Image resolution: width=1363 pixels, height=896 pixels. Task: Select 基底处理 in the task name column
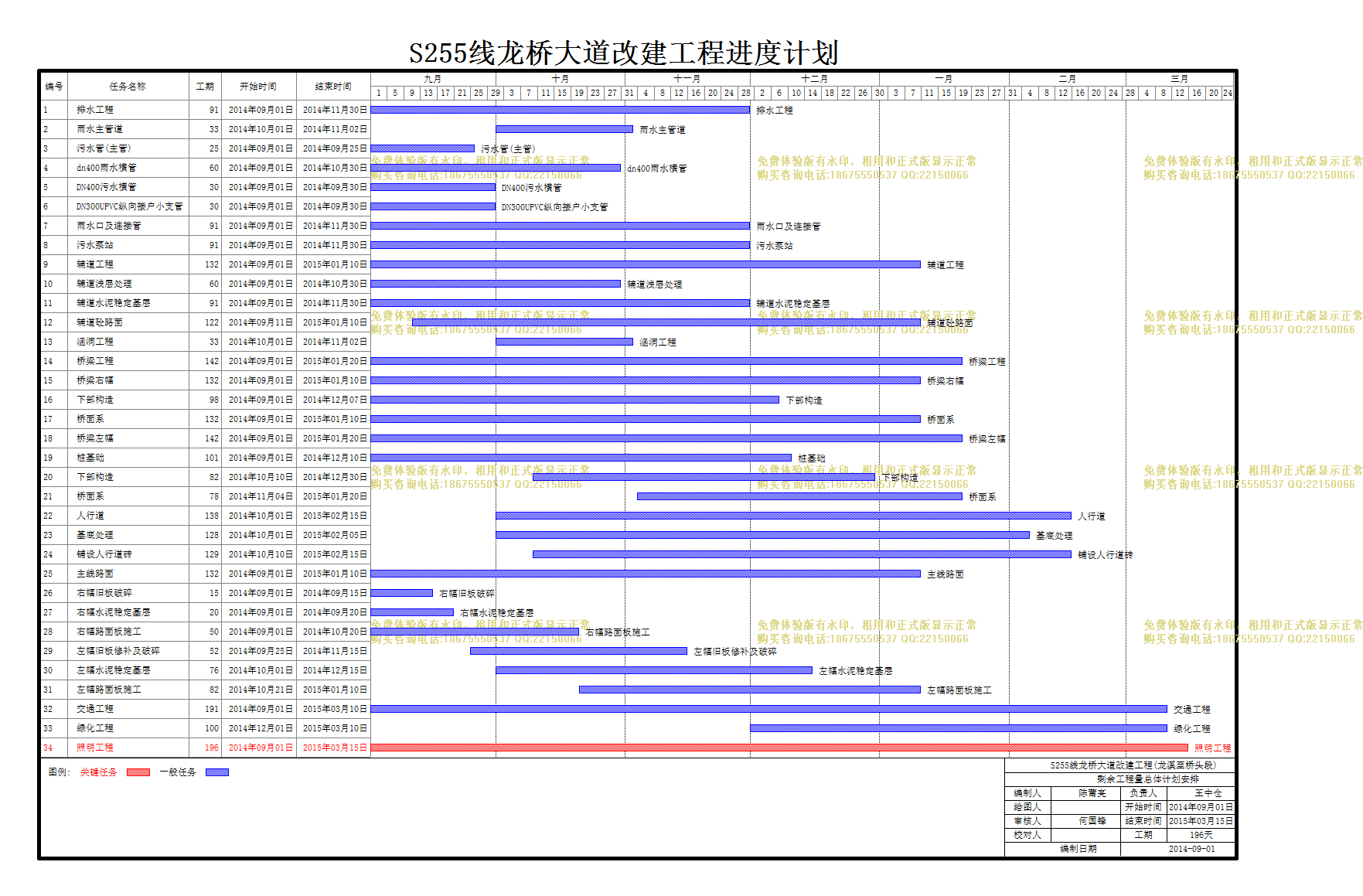pos(95,535)
